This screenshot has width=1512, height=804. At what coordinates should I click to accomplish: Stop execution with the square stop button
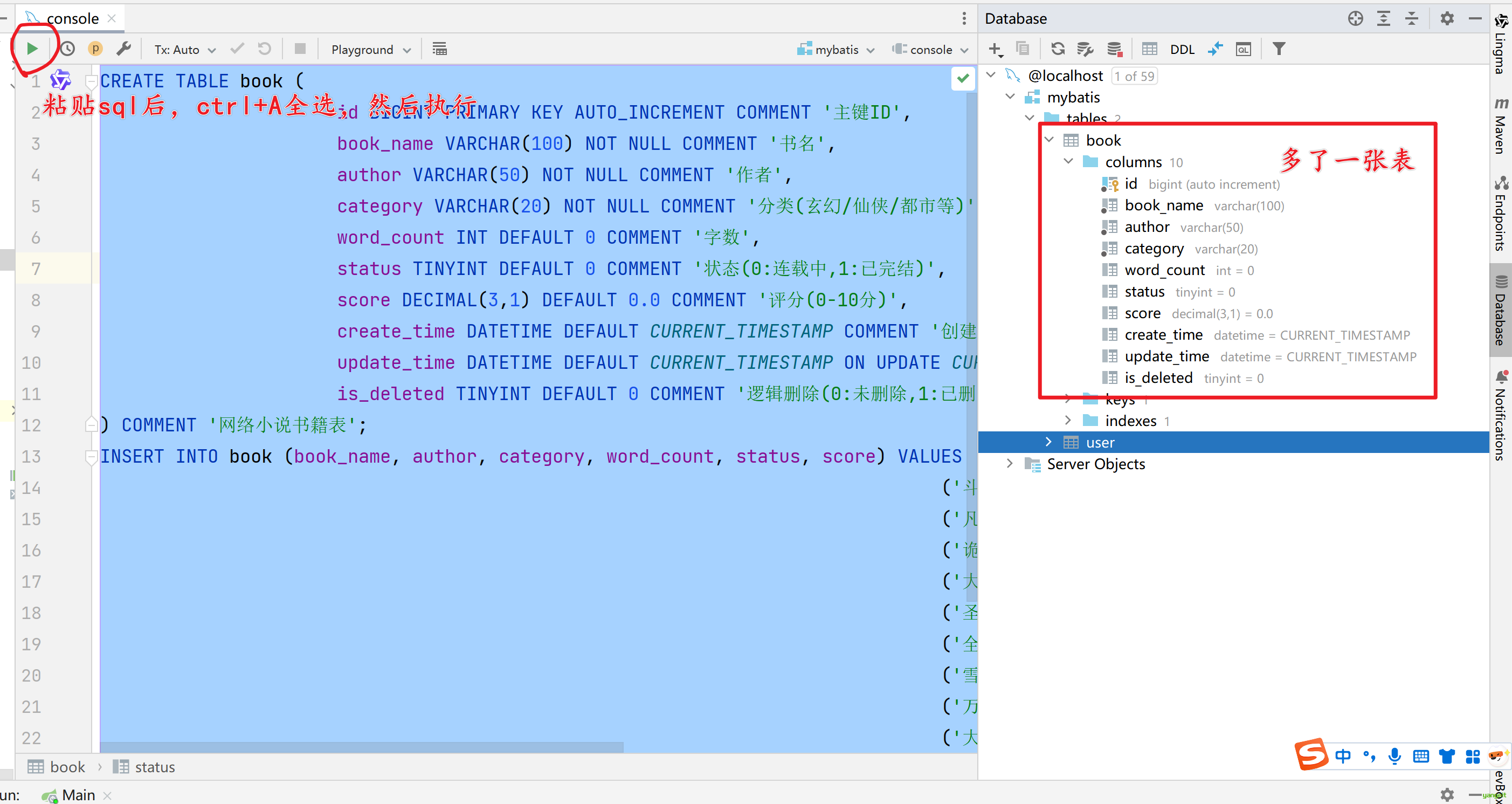coord(300,49)
